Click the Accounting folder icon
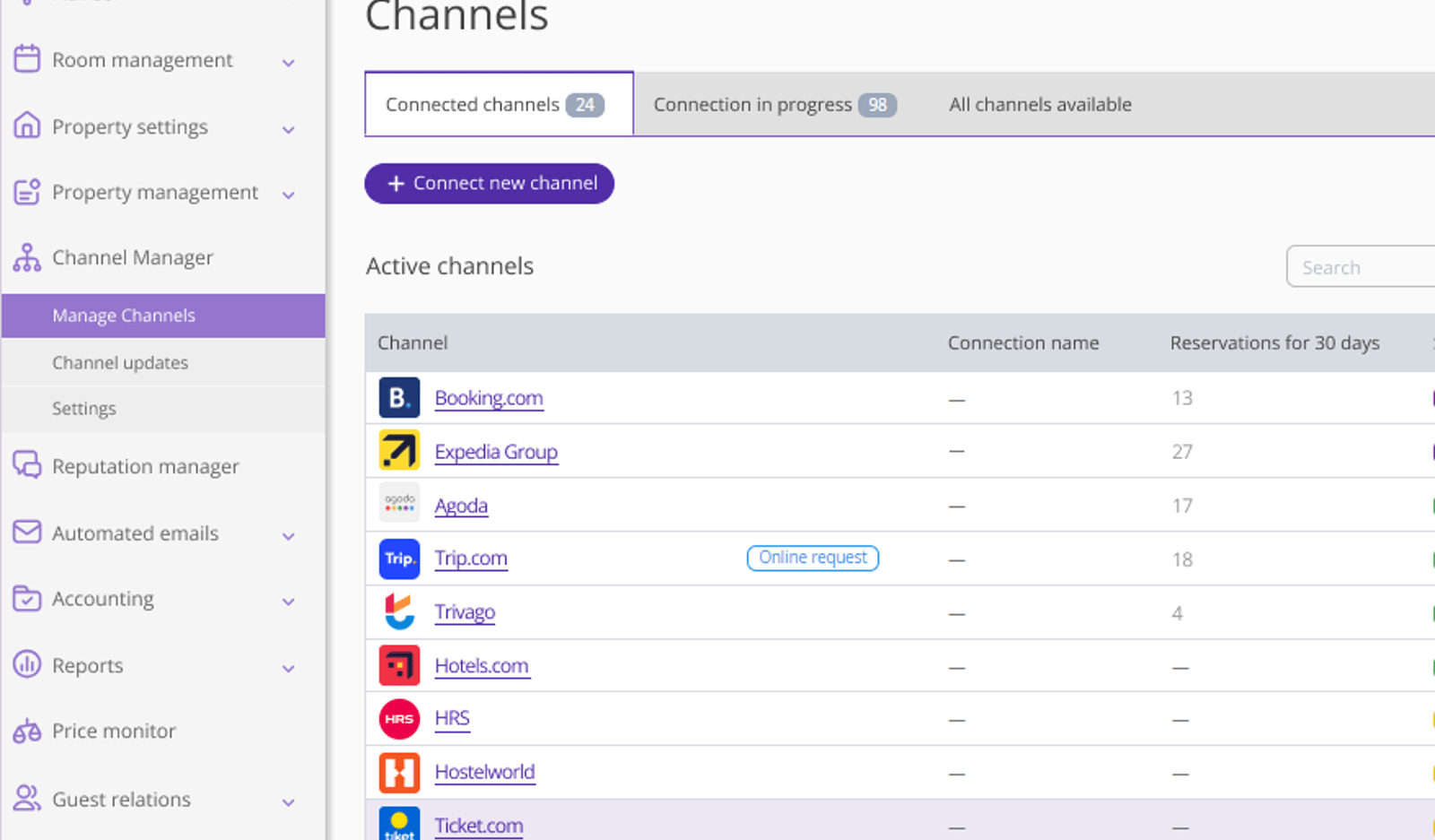Image resolution: width=1435 pixels, height=840 pixels. [x=27, y=598]
